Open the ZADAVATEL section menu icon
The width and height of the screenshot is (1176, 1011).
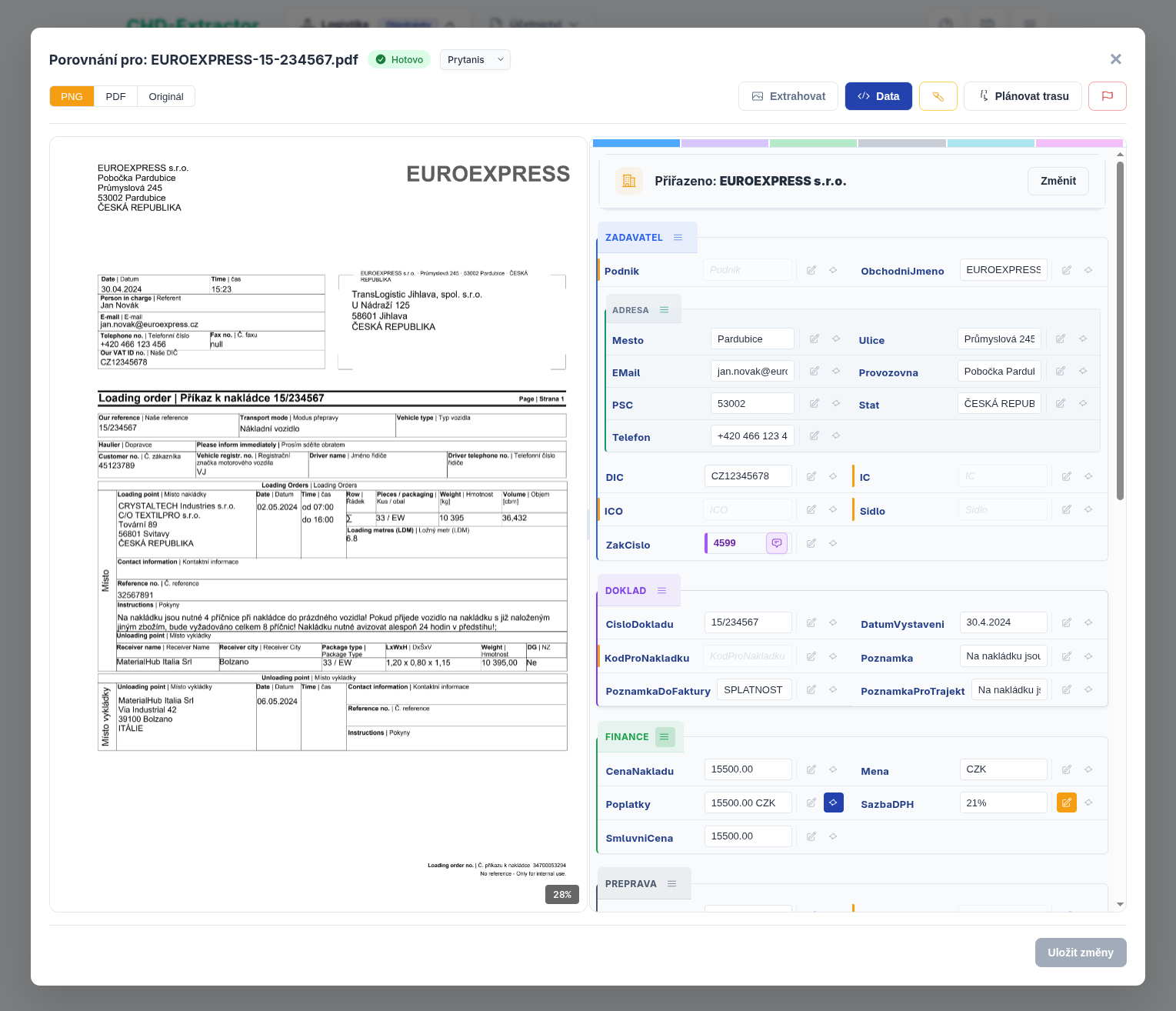[x=678, y=237]
